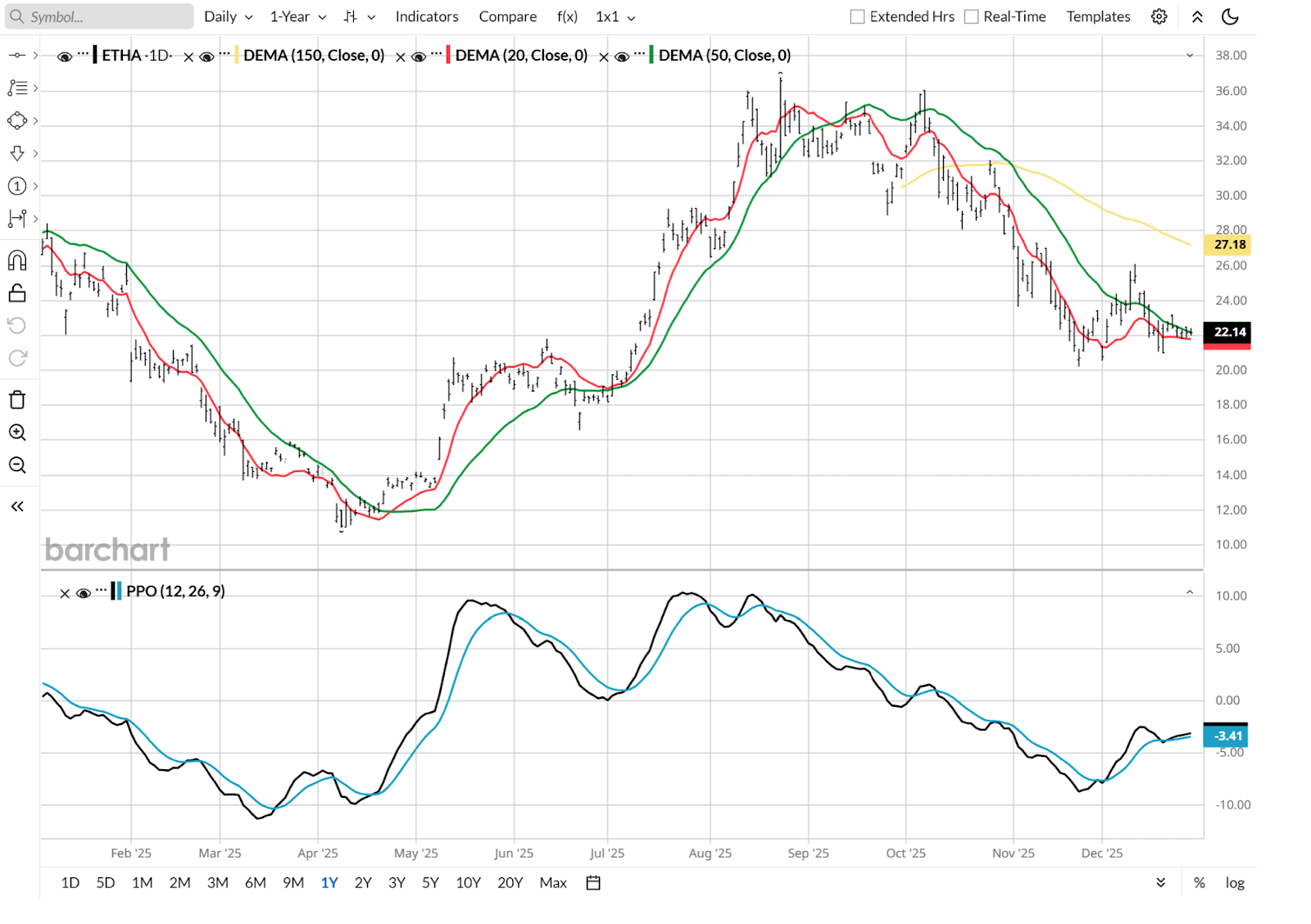Switch to the Max range

point(553,882)
